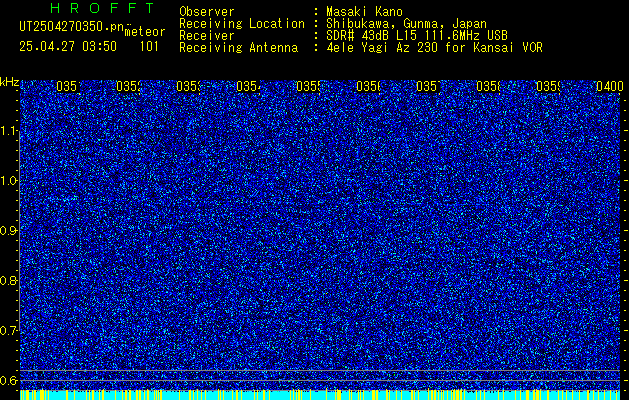Click the 0400 time marker

point(610,87)
